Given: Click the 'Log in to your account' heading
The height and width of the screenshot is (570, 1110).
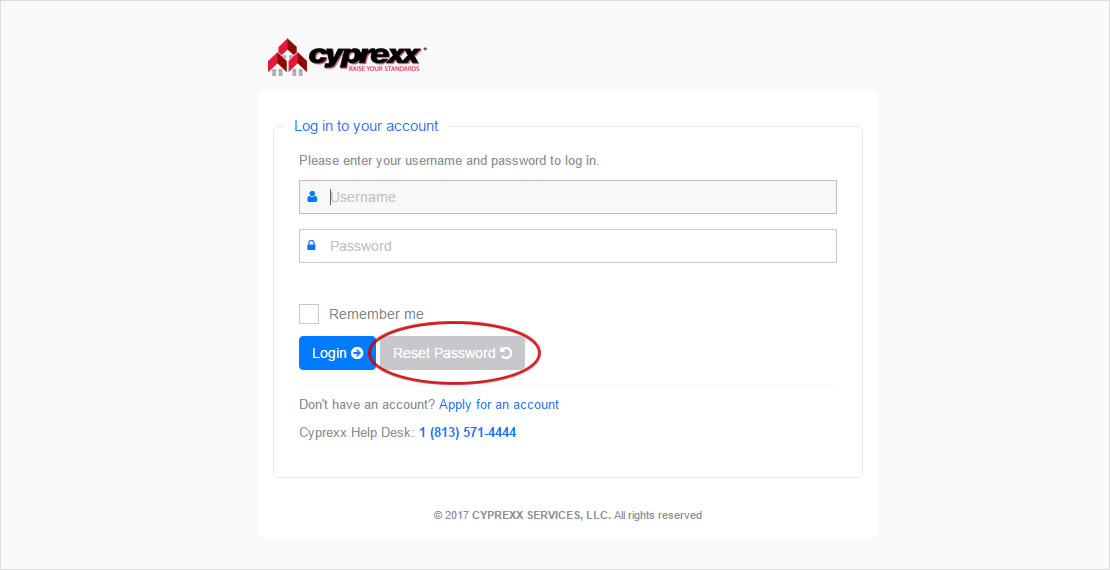Looking at the screenshot, I should click(366, 126).
